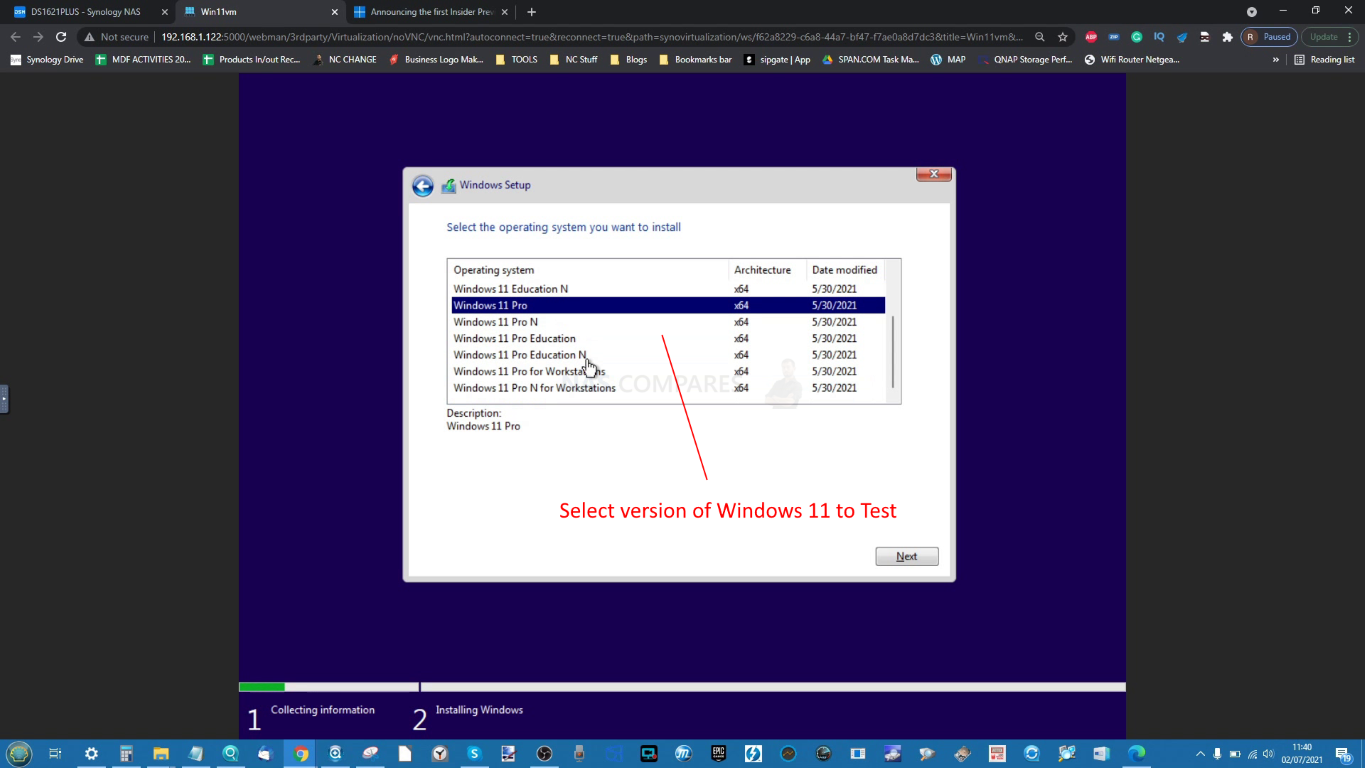
Task: Open the NC CHANGE bookmark
Action: tap(345, 60)
